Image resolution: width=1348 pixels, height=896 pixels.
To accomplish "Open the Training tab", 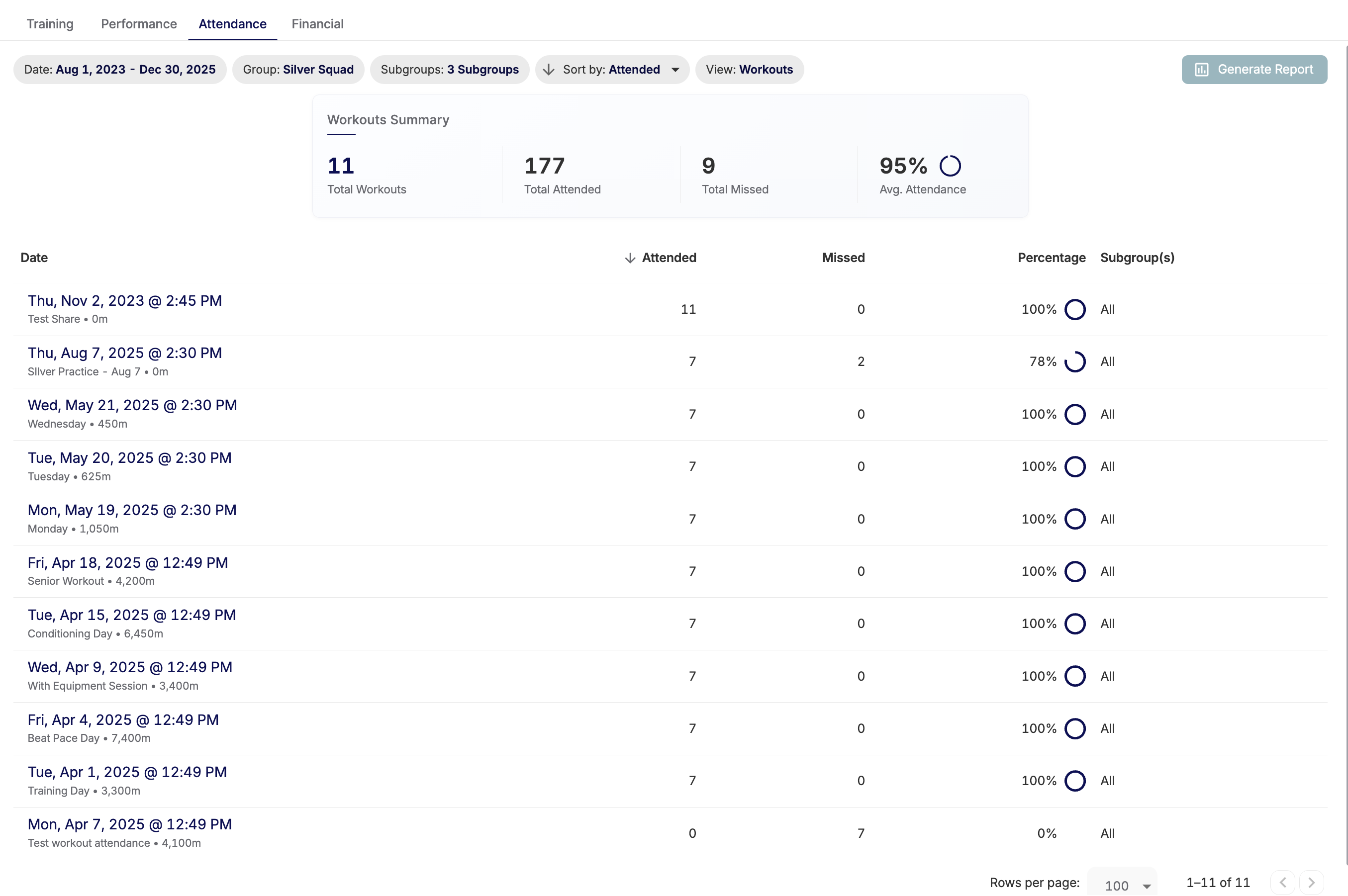I will click(x=50, y=24).
